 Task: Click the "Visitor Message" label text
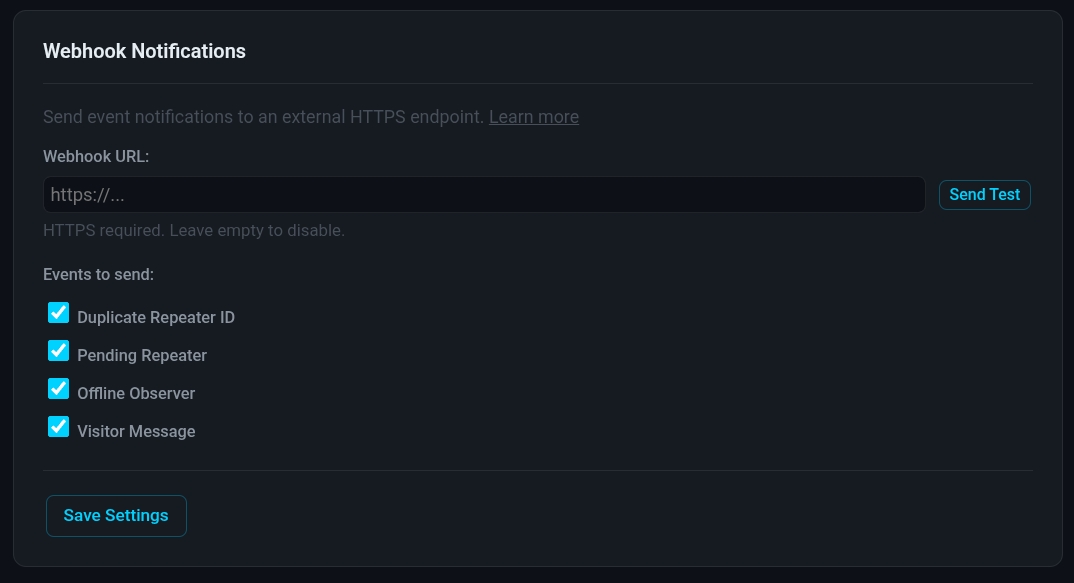click(x=136, y=432)
